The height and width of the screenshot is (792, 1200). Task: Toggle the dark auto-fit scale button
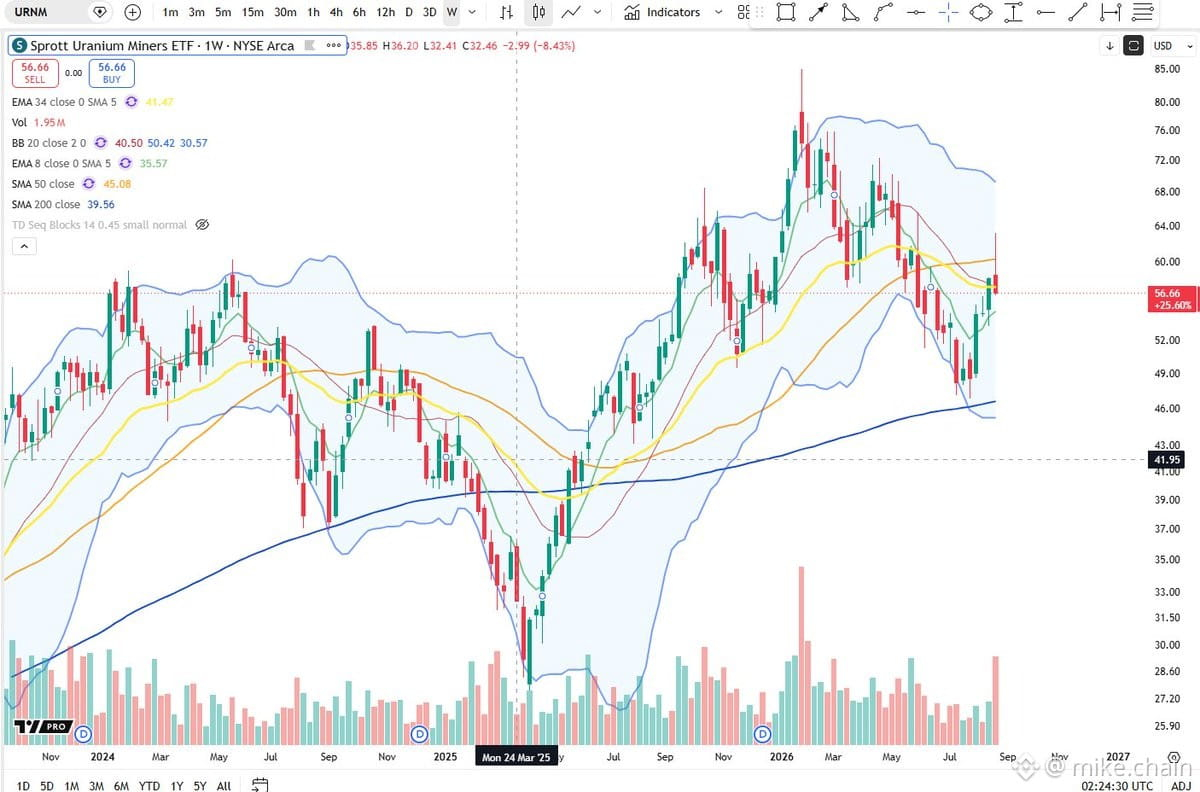pos(1133,46)
